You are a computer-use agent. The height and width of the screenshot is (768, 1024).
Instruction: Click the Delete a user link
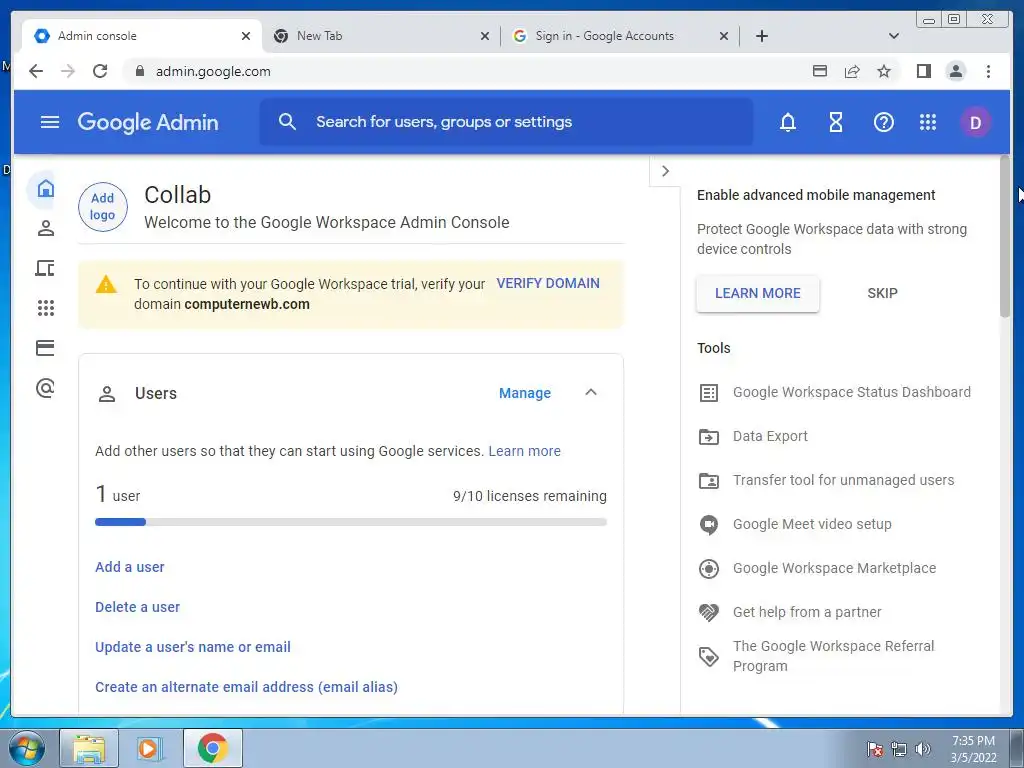[x=137, y=607]
